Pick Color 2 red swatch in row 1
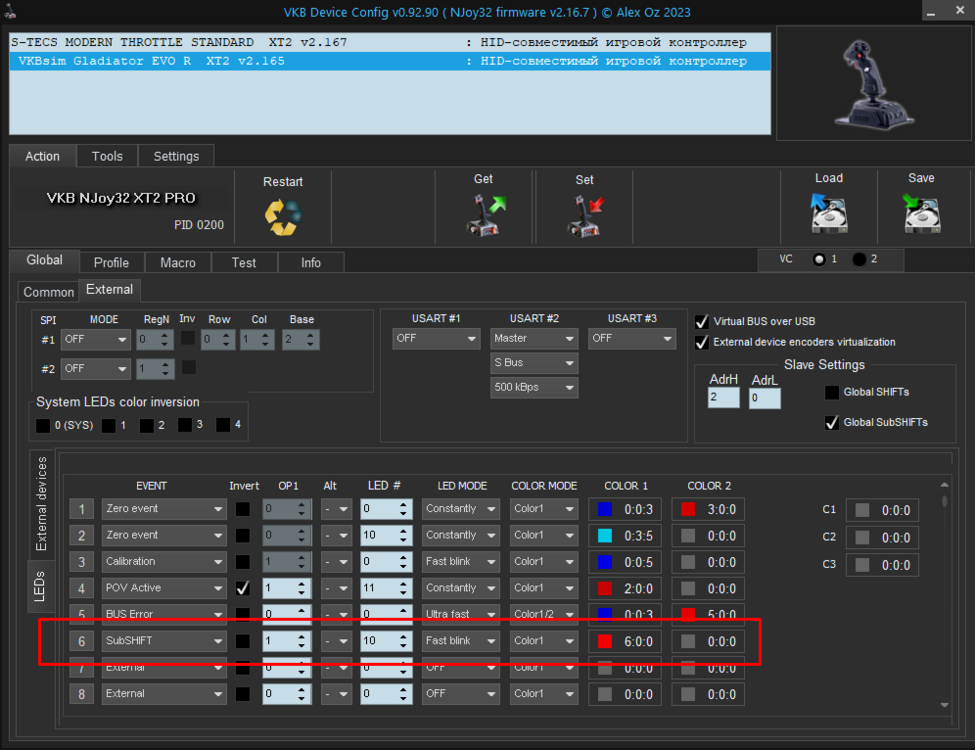The width and height of the screenshot is (975, 750). pyautogui.click(x=688, y=509)
